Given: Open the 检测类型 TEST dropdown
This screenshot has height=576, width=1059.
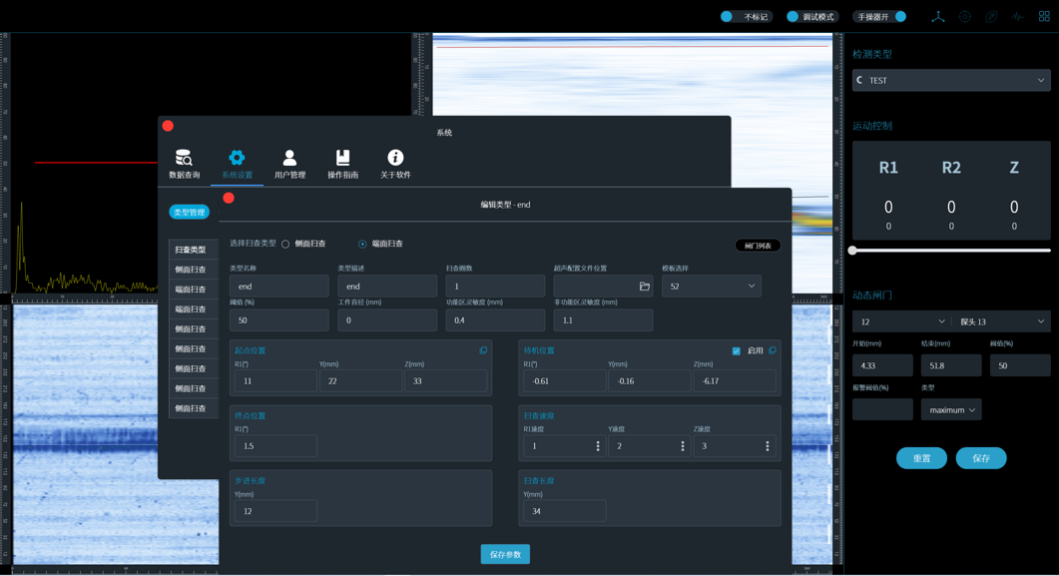Looking at the screenshot, I should (x=951, y=80).
